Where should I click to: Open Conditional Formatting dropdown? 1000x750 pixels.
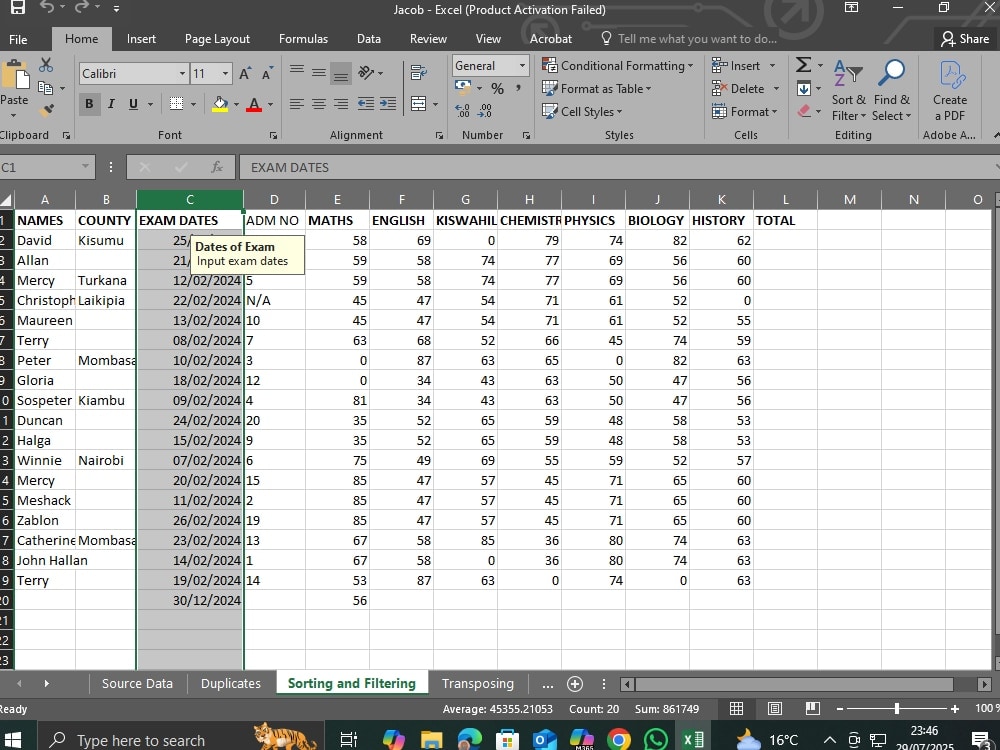tap(617, 66)
